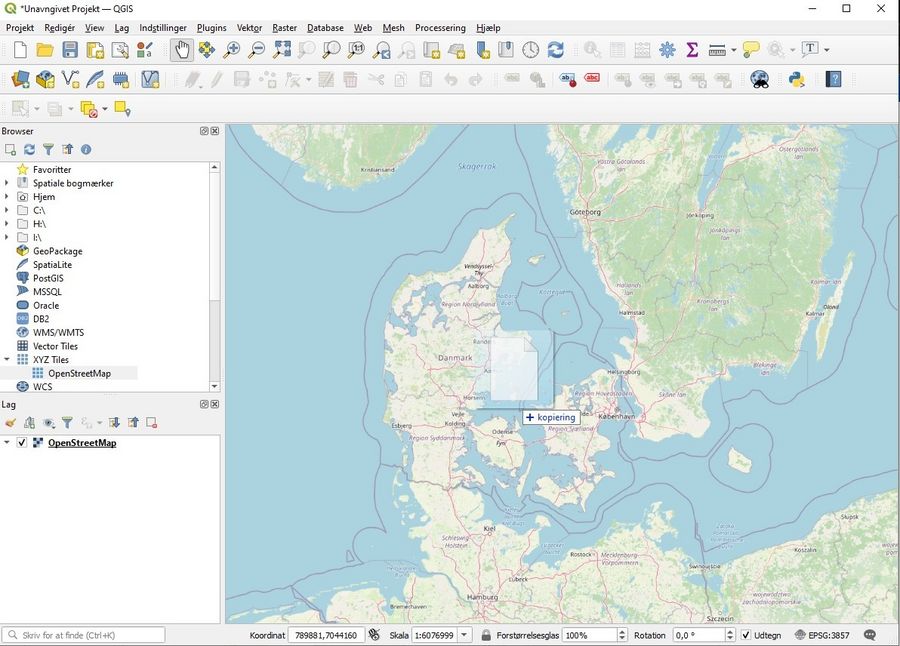Open the Python console icon

click(797, 80)
